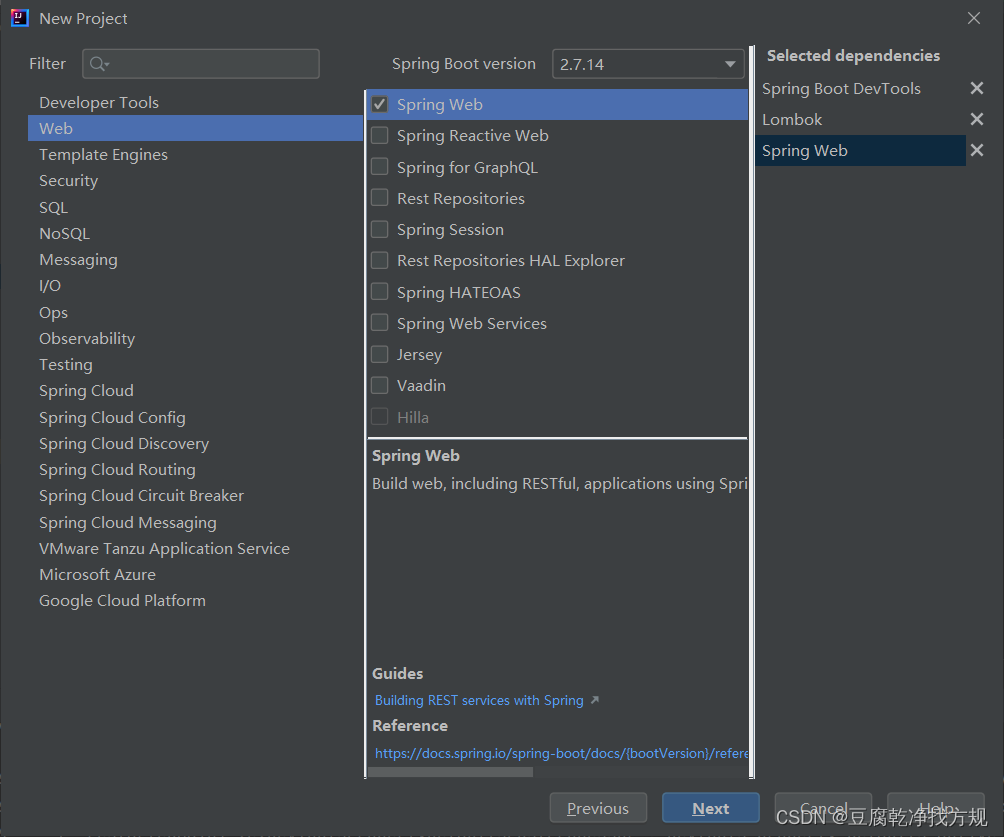Enable Spring Web Services checkbox
This screenshot has width=1004, height=837.
(380, 323)
